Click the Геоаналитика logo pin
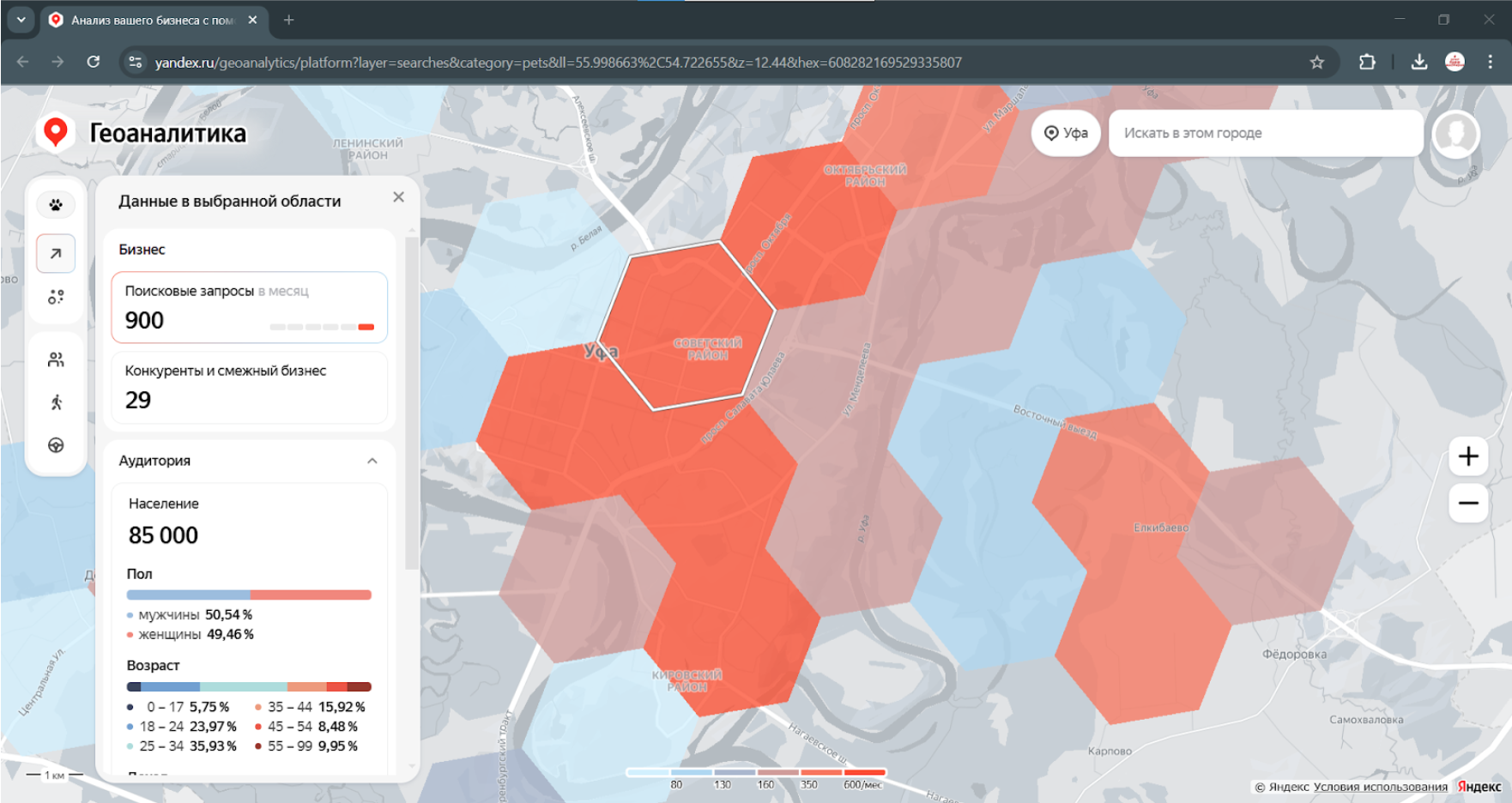1512x803 pixels. tap(56, 132)
